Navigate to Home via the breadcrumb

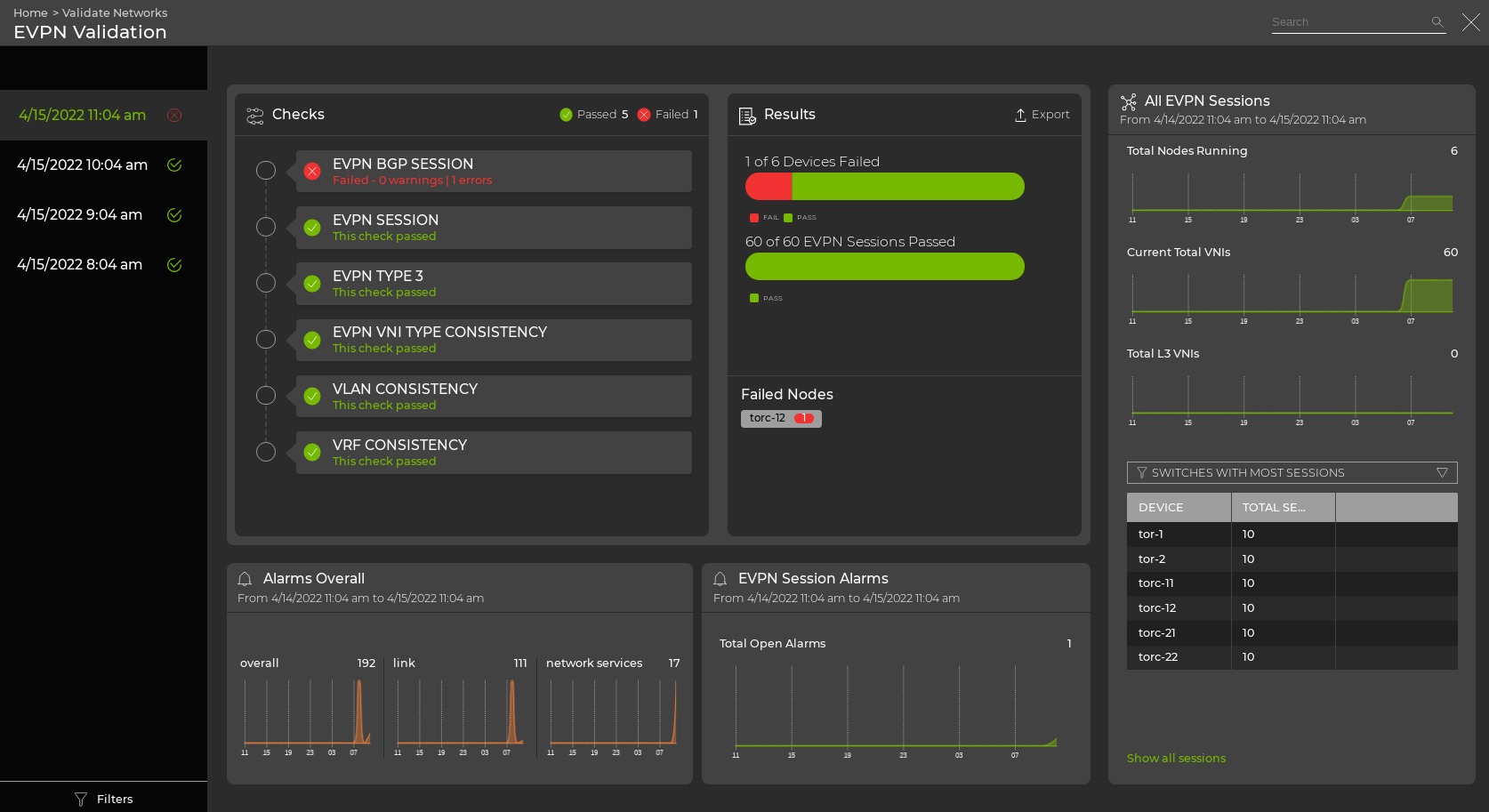point(29,12)
